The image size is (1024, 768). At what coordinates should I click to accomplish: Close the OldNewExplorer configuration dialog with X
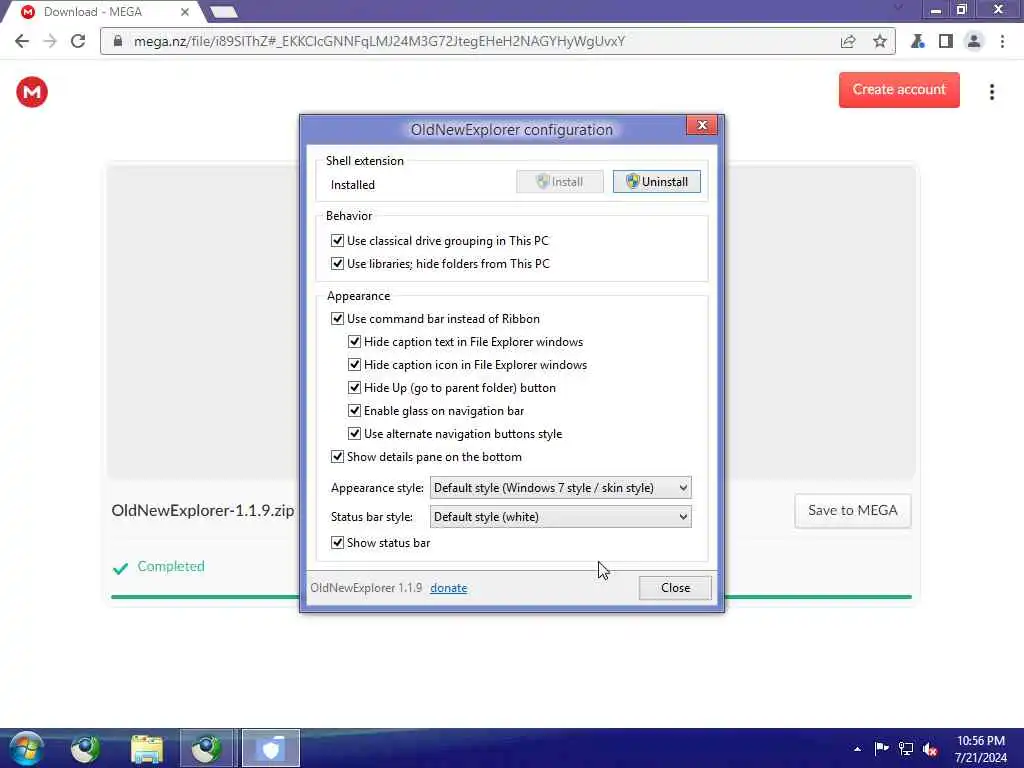click(702, 125)
